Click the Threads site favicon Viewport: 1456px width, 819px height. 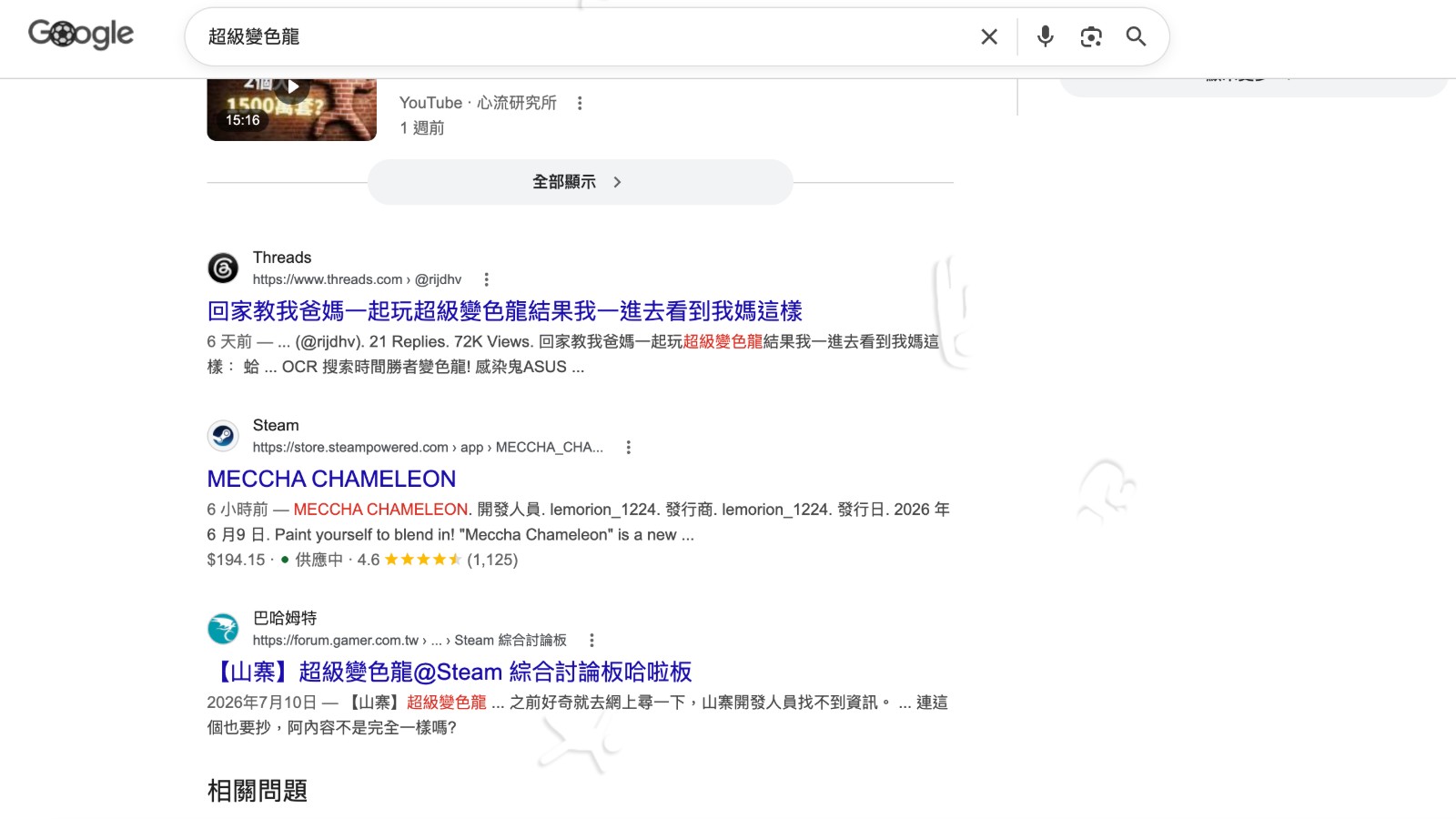click(x=223, y=268)
